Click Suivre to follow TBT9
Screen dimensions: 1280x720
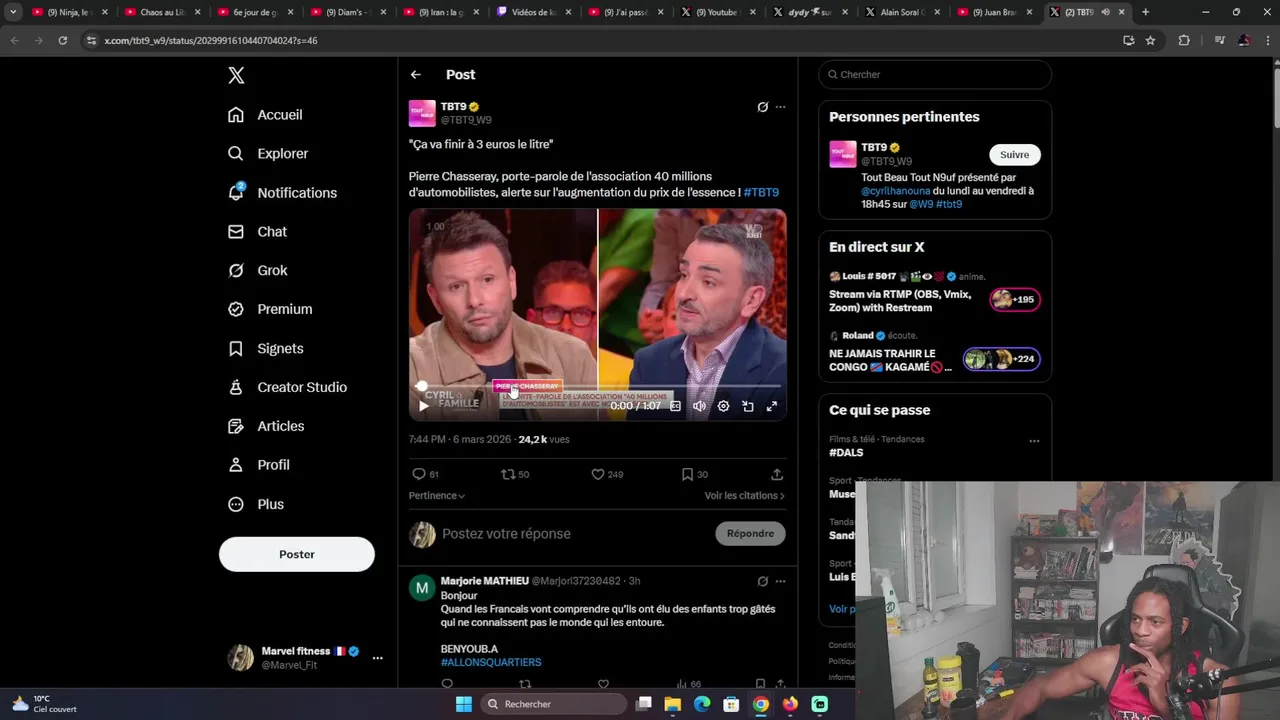pyautogui.click(x=1015, y=155)
